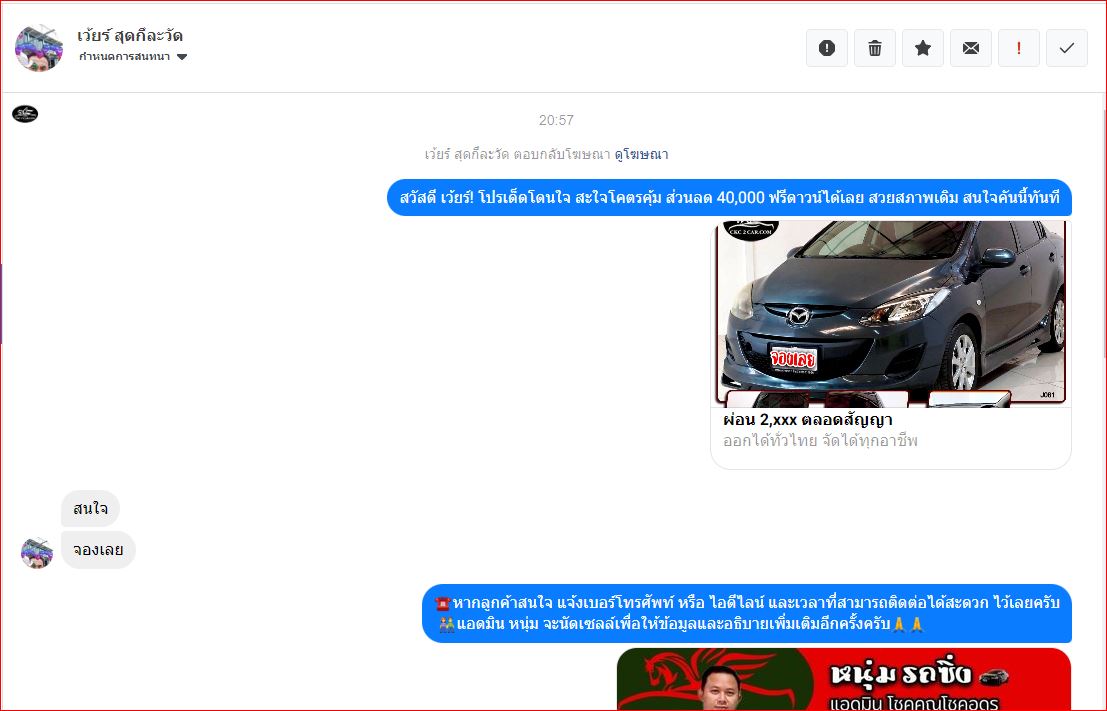Open the Mazda car ad image
The width and height of the screenshot is (1107, 711).
pos(890,314)
